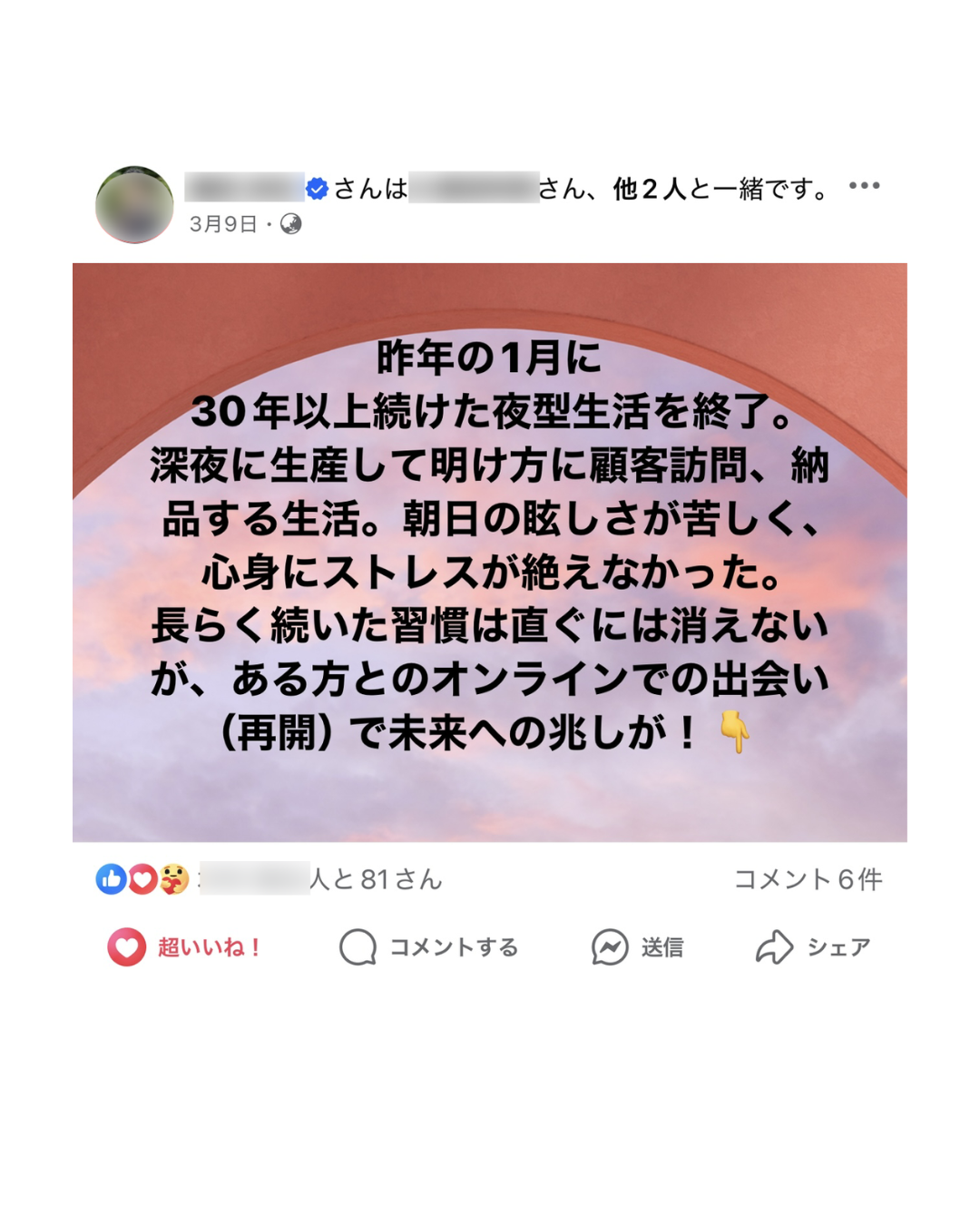Click the red heart reaction icon
The image size is (980, 1225).
click(142, 878)
